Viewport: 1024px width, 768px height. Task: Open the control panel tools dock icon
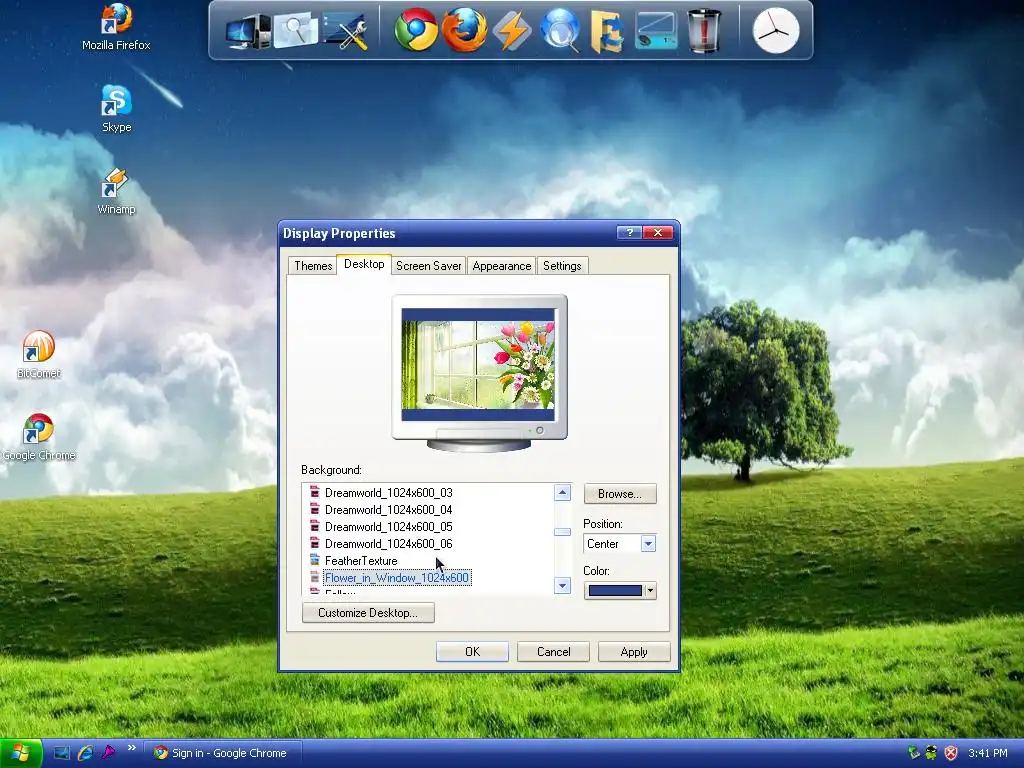pos(345,31)
